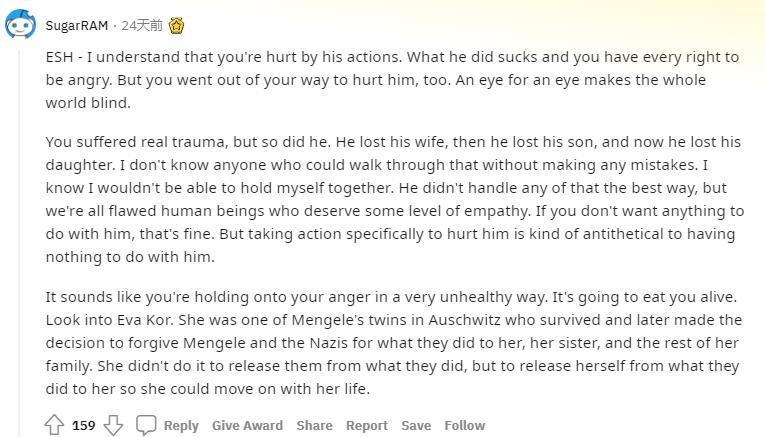Click the 24天前 timestamp permalink
Image resolution: width=765 pixels, height=437 pixels.
142,25
